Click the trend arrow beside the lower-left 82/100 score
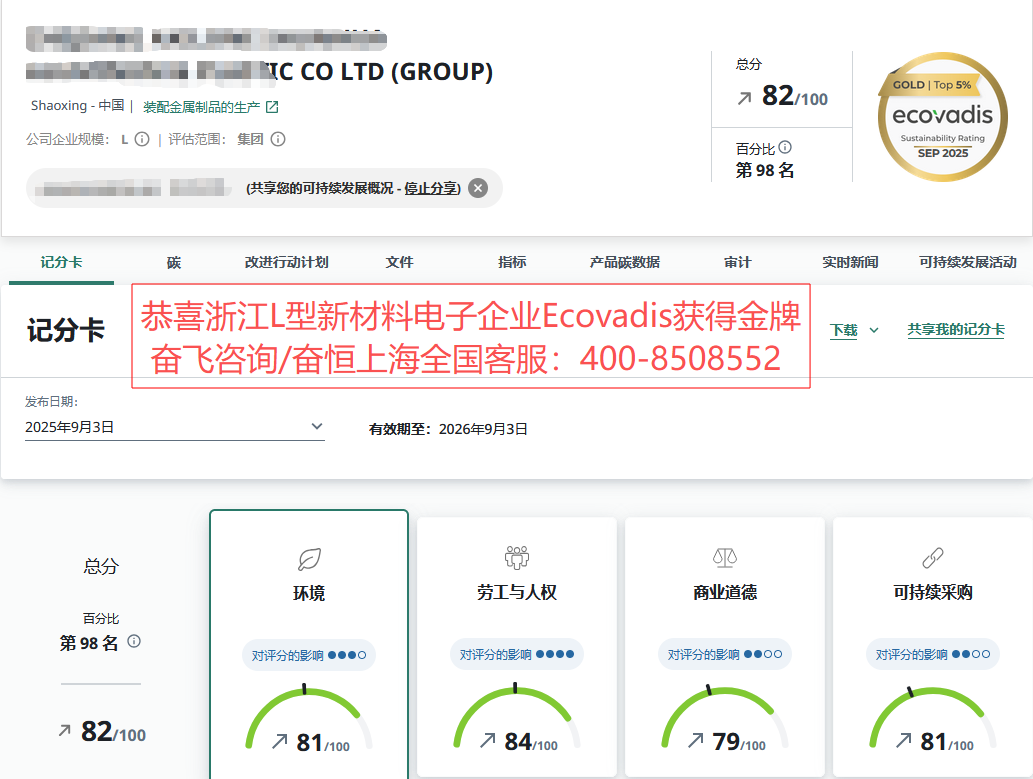This screenshot has width=1033, height=779. pos(65,730)
